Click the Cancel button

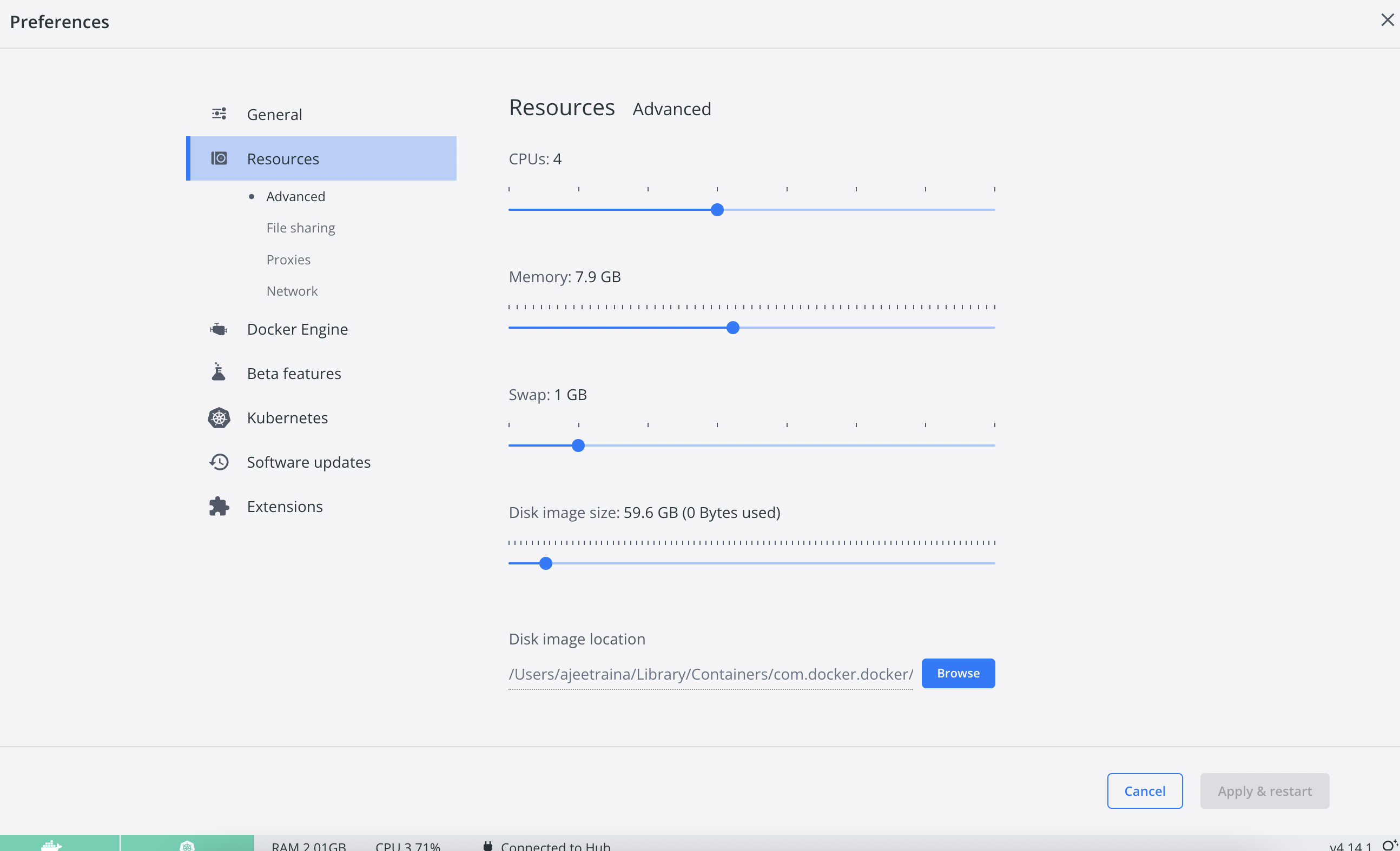point(1144,791)
